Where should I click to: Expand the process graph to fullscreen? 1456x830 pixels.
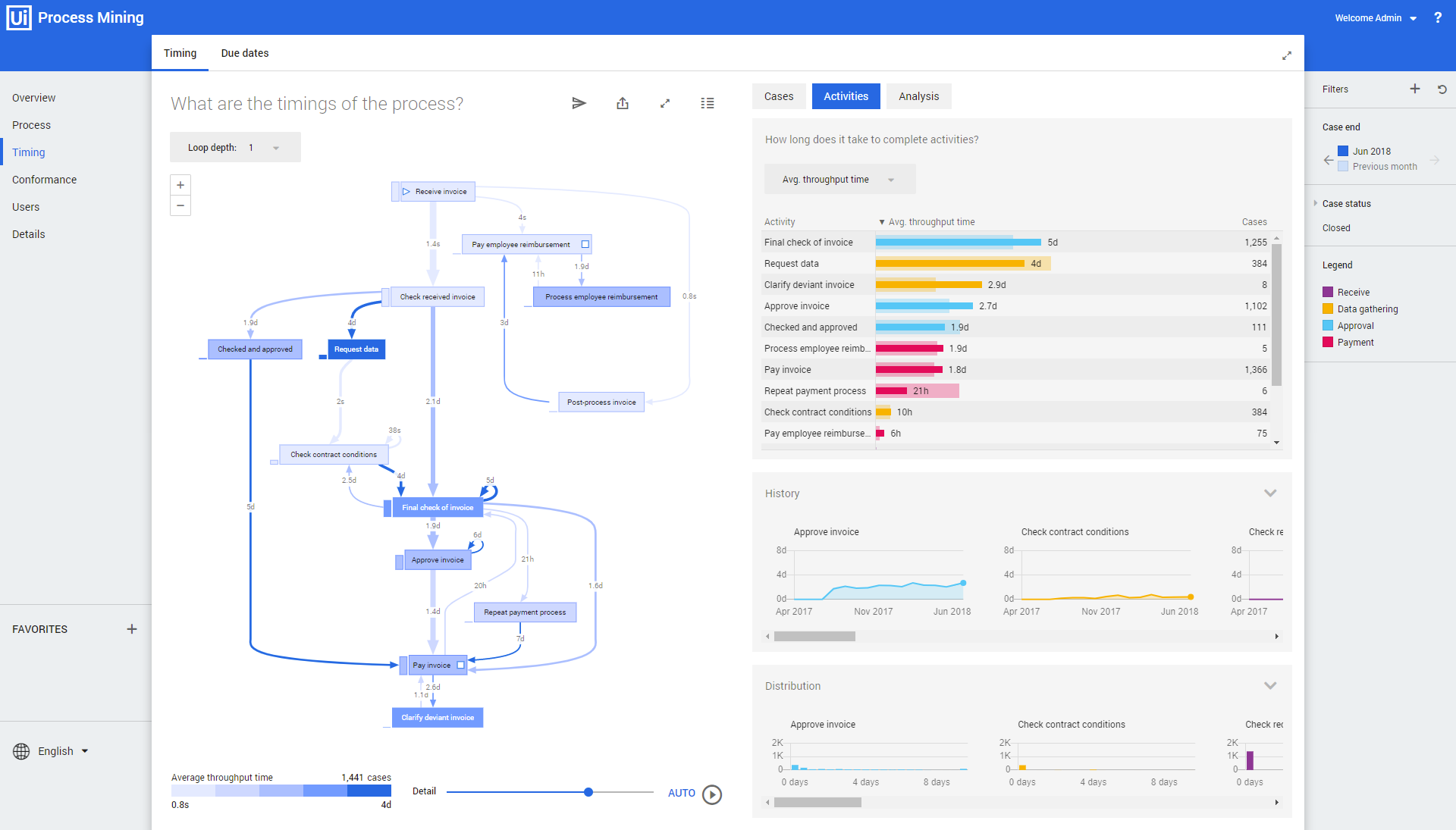click(x=665, y=103)
